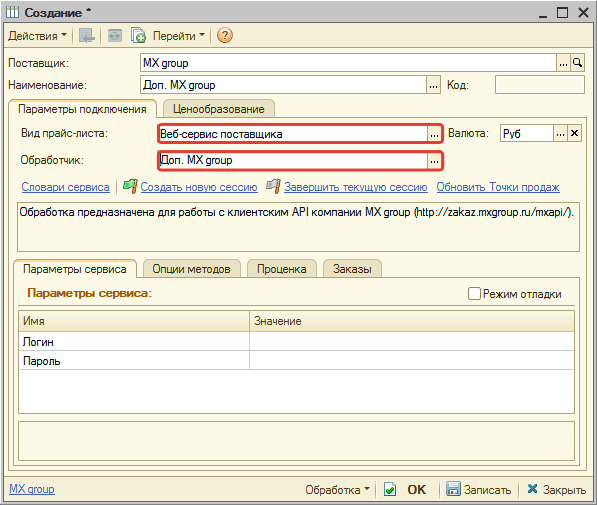The width and height of the screenshot is (597, 505).
Task: Open the Опции методов tab
Action: 192,269
